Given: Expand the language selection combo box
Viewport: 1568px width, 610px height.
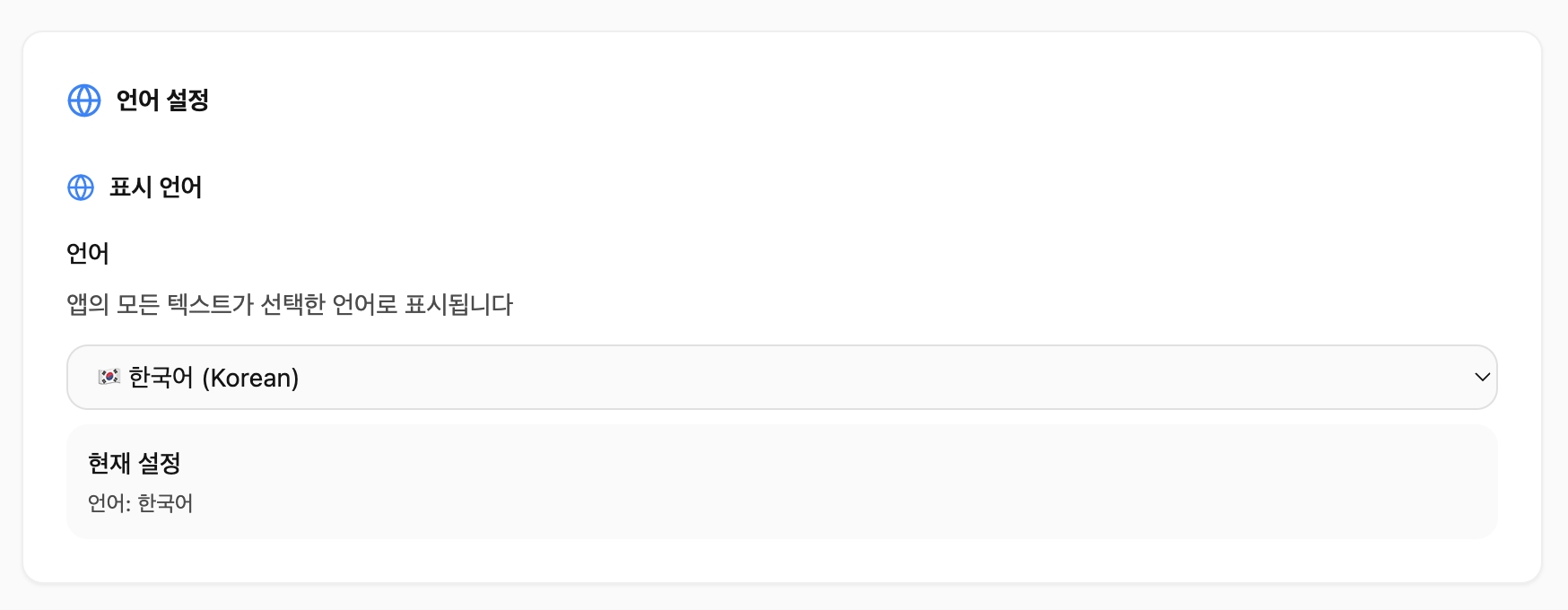Looking at the screenshot, I should 782,377.
